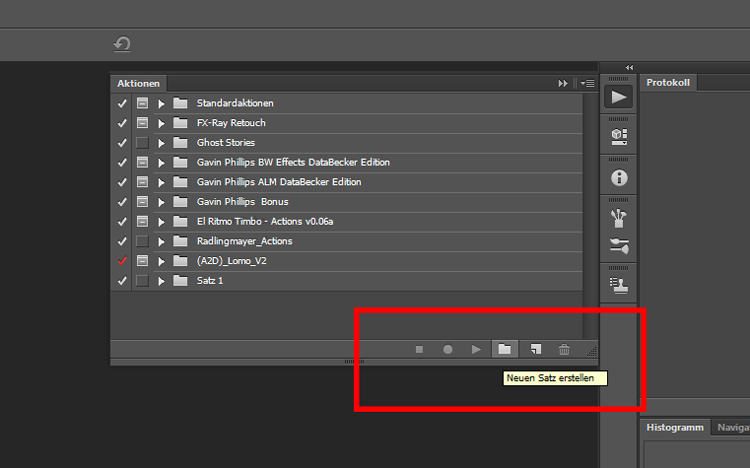Toggle dialog box for El Ritmo Timbo
The image size is (750, 468).
[142, 222]
